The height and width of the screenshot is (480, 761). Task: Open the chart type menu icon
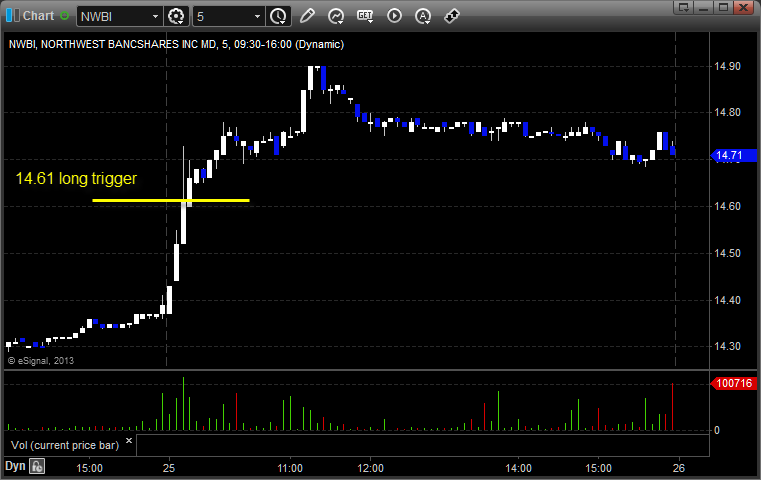coord(336,16)
